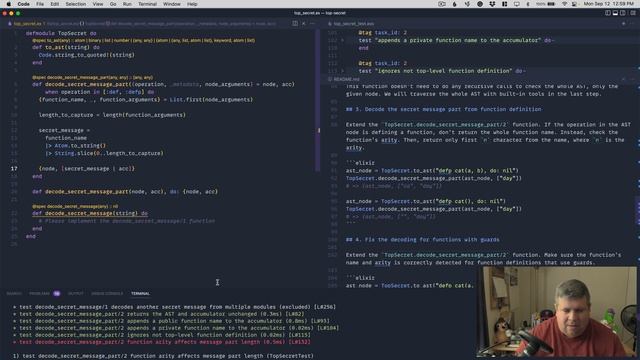This screenshot has height=360, width=640.
Task: Open more actions for left editor group
Action: point(312,24)
